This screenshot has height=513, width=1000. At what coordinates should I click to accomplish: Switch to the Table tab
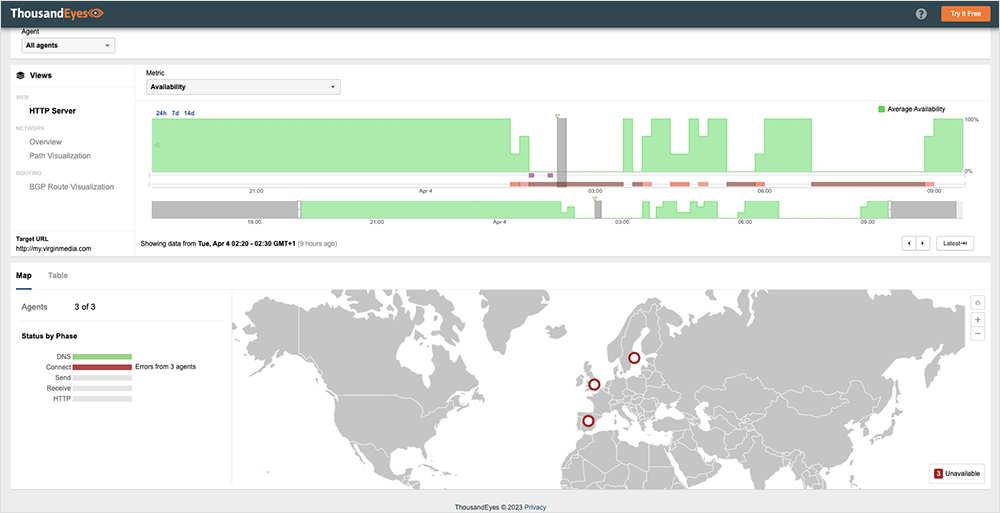point(58,275)
